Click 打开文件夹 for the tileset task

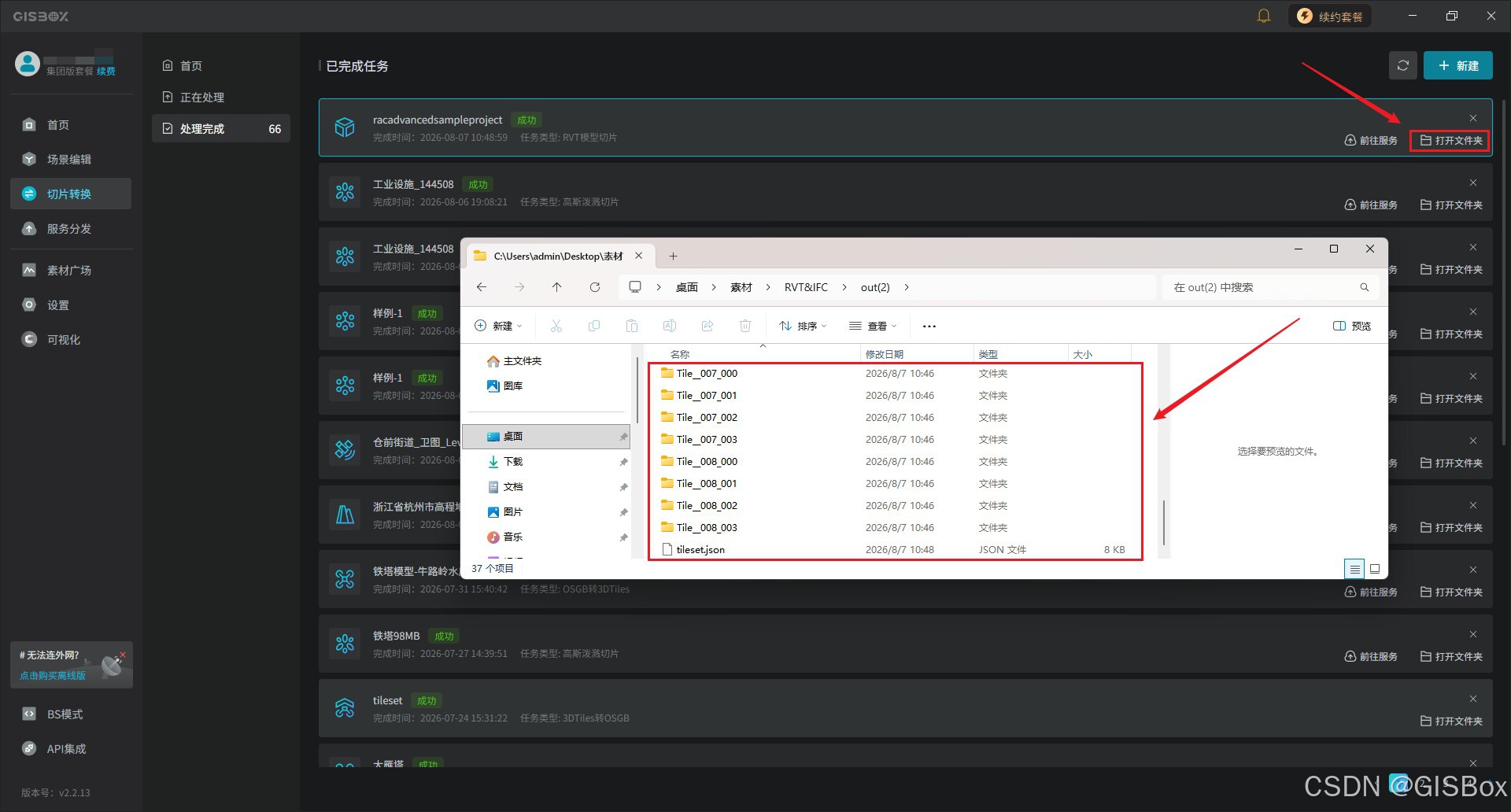(x=1451, y=722)
